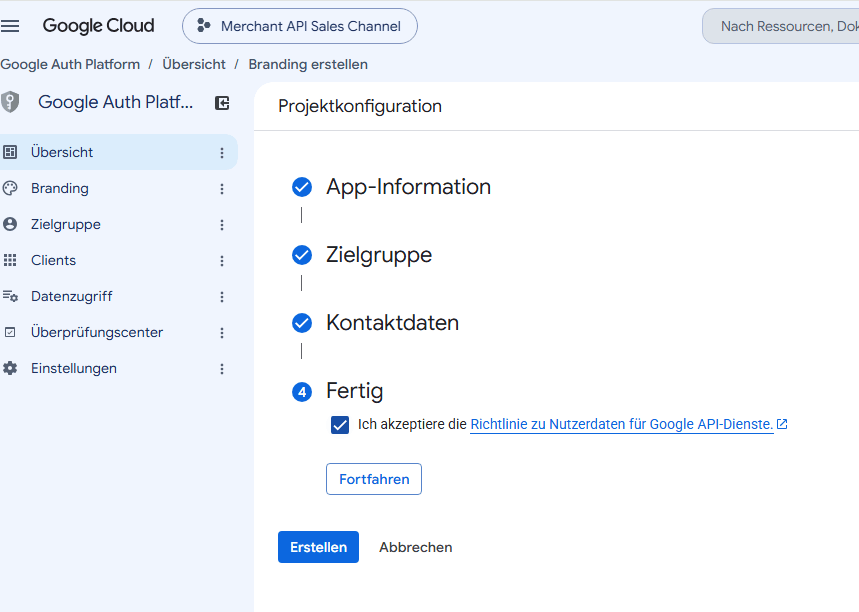Click the Überprüfungscenter checkmark icon

[x=10, y=333]
